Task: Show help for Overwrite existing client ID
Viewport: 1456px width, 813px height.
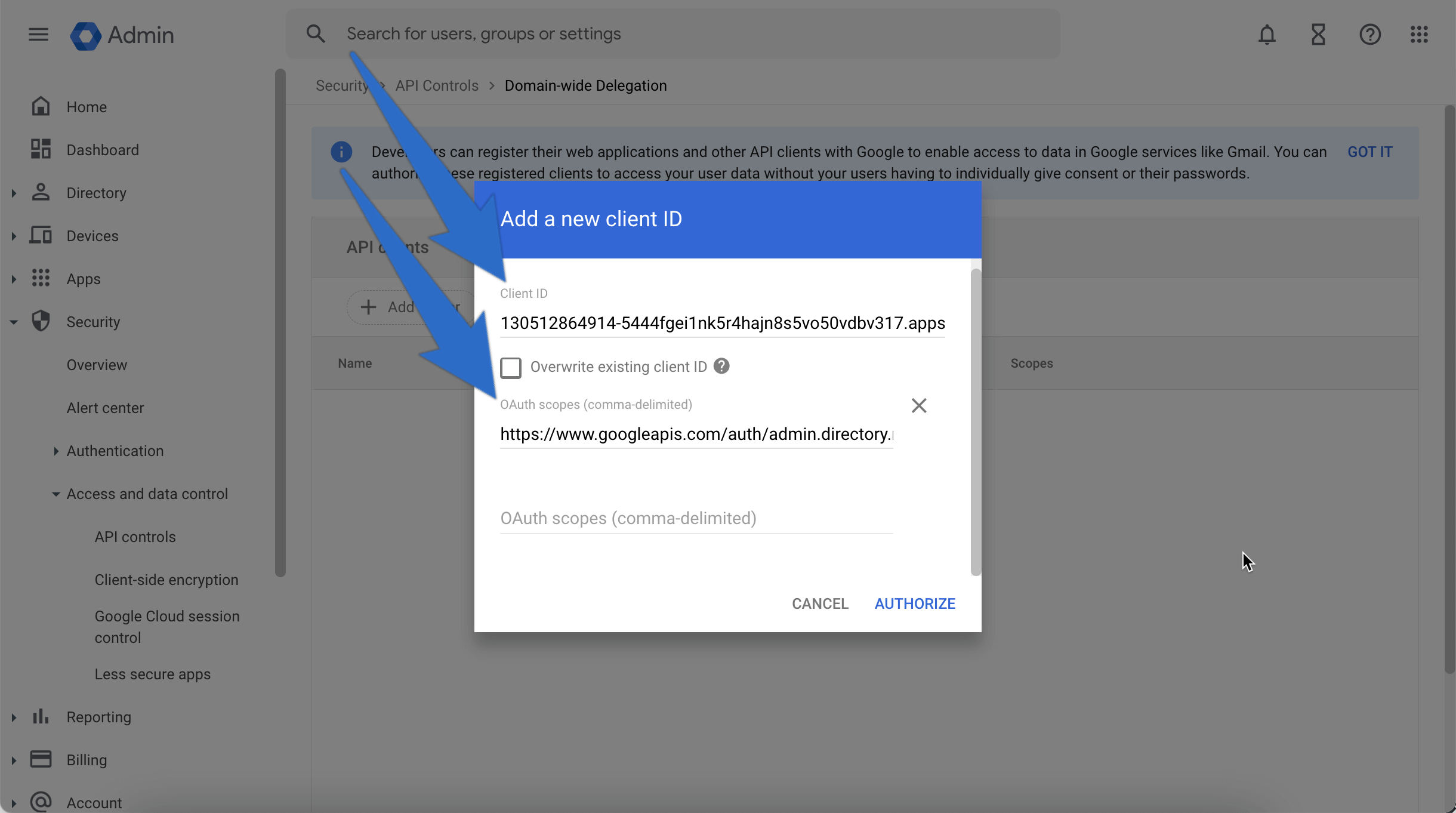Action: pyautogui.click(x=721, y=366)
